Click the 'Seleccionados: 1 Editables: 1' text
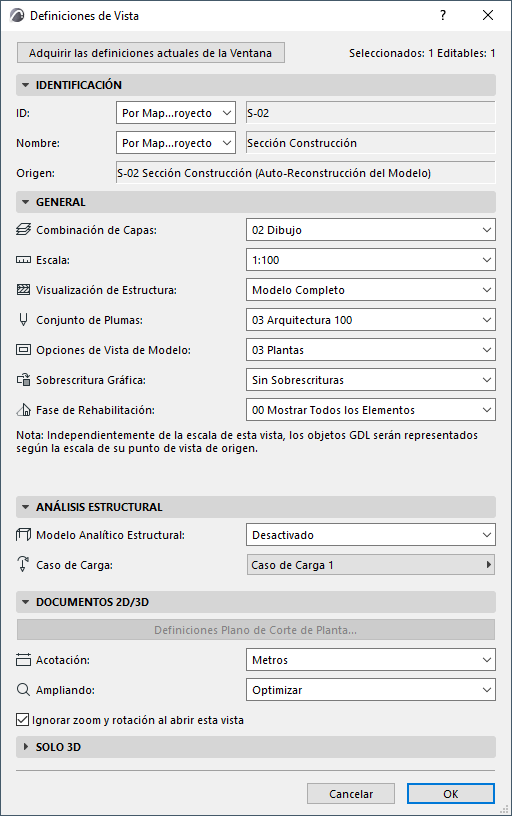The image size is (512, 816). click(x=422, y=53)
